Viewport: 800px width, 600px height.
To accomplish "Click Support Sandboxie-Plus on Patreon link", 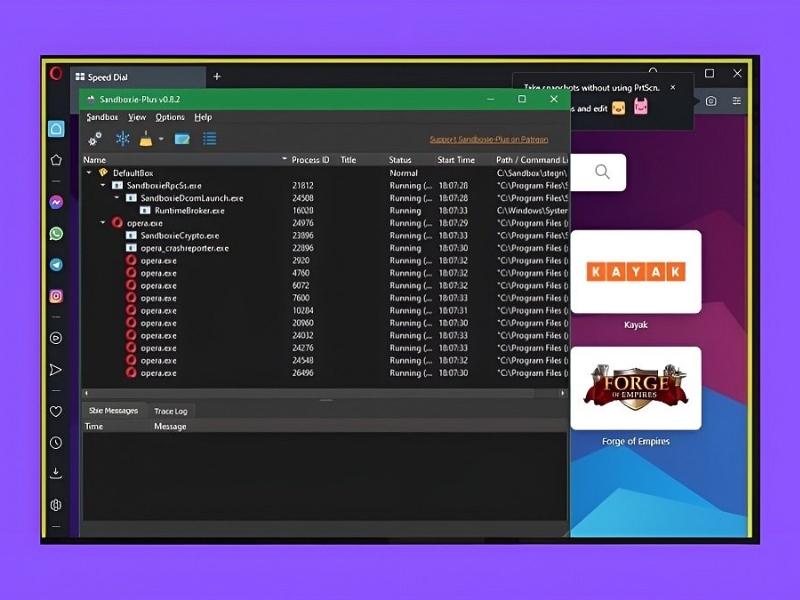I will 489,139.
